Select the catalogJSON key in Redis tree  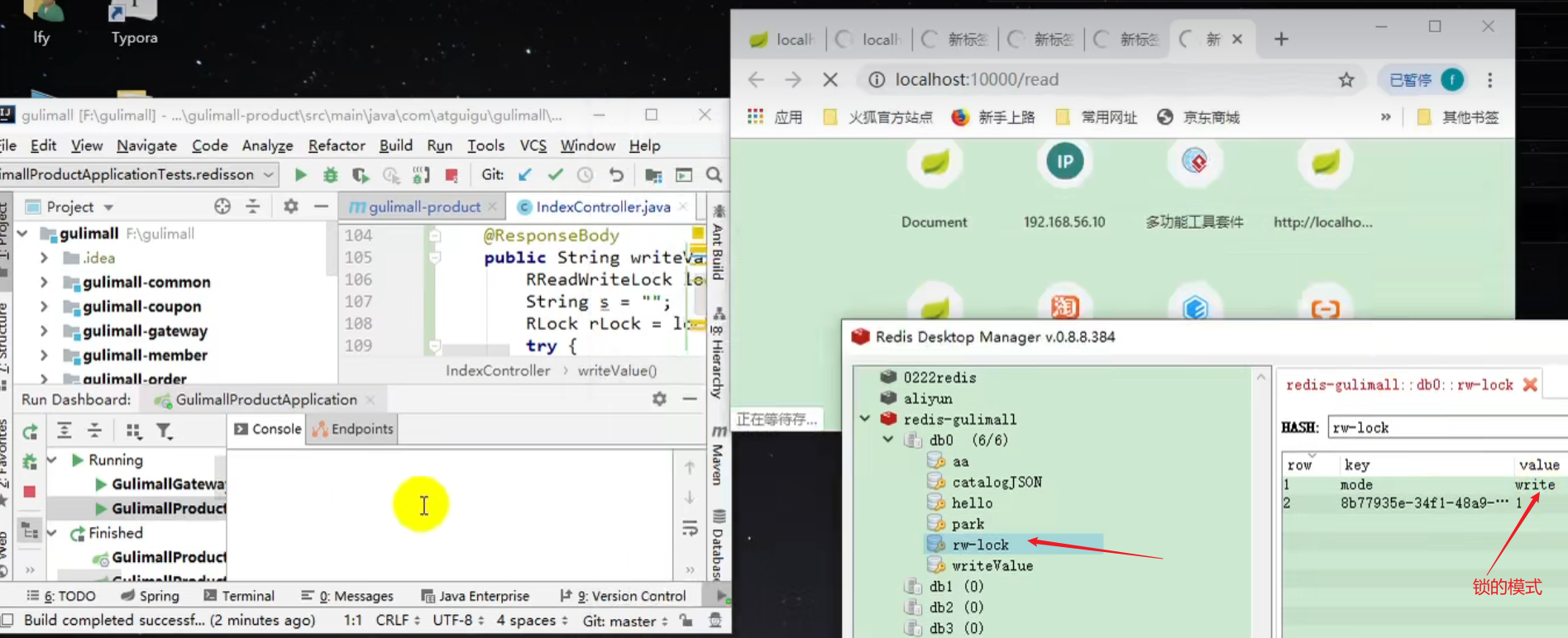(x=997, y=482)
